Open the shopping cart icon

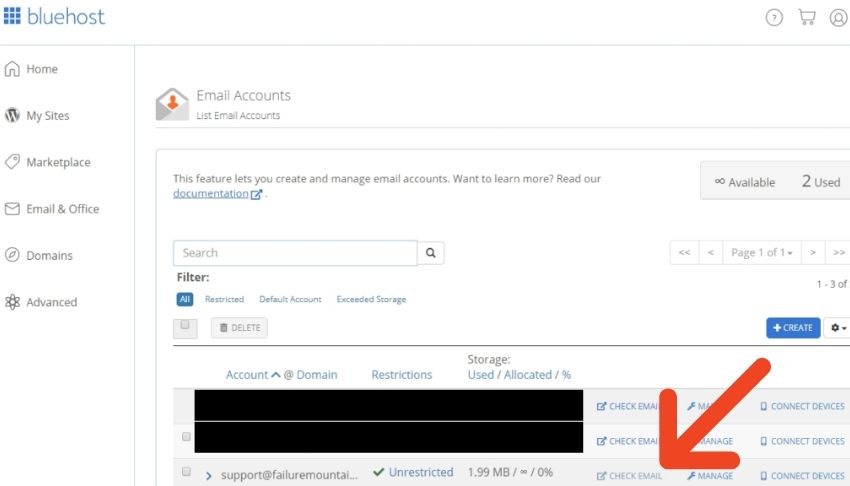[x=807, y=17]
